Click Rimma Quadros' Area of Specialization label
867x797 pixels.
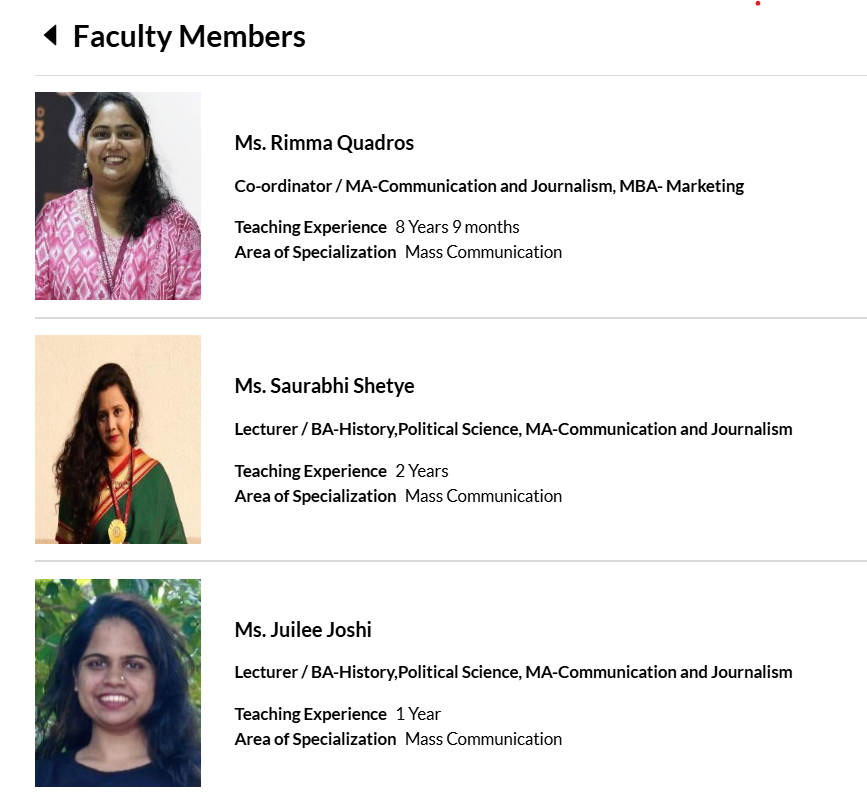pyautogui.click(x=315, y=252)
